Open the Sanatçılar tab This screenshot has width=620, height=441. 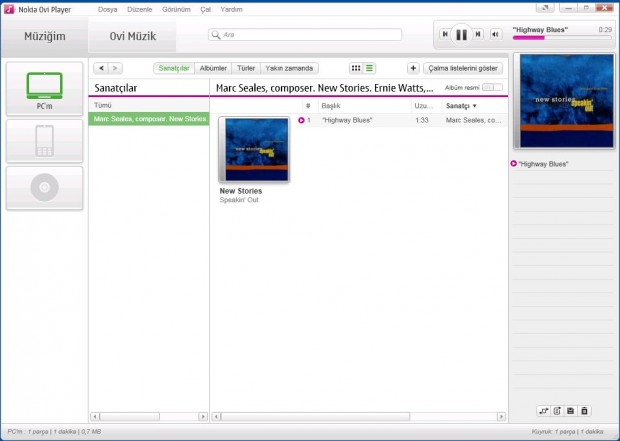(174, 68)
